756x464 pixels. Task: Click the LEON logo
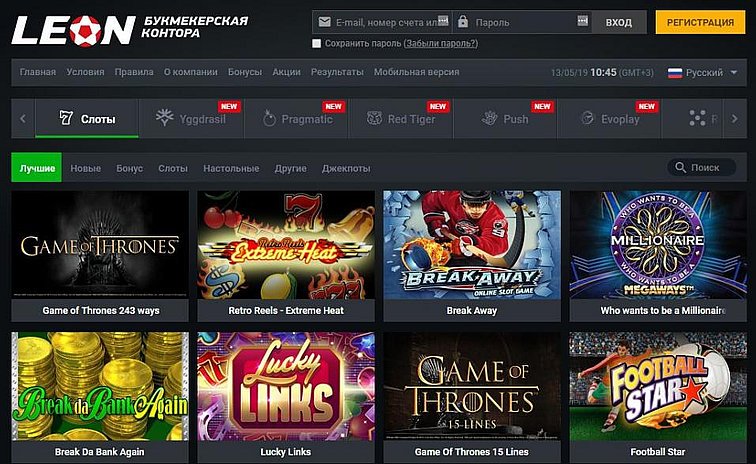pos(73,30)
